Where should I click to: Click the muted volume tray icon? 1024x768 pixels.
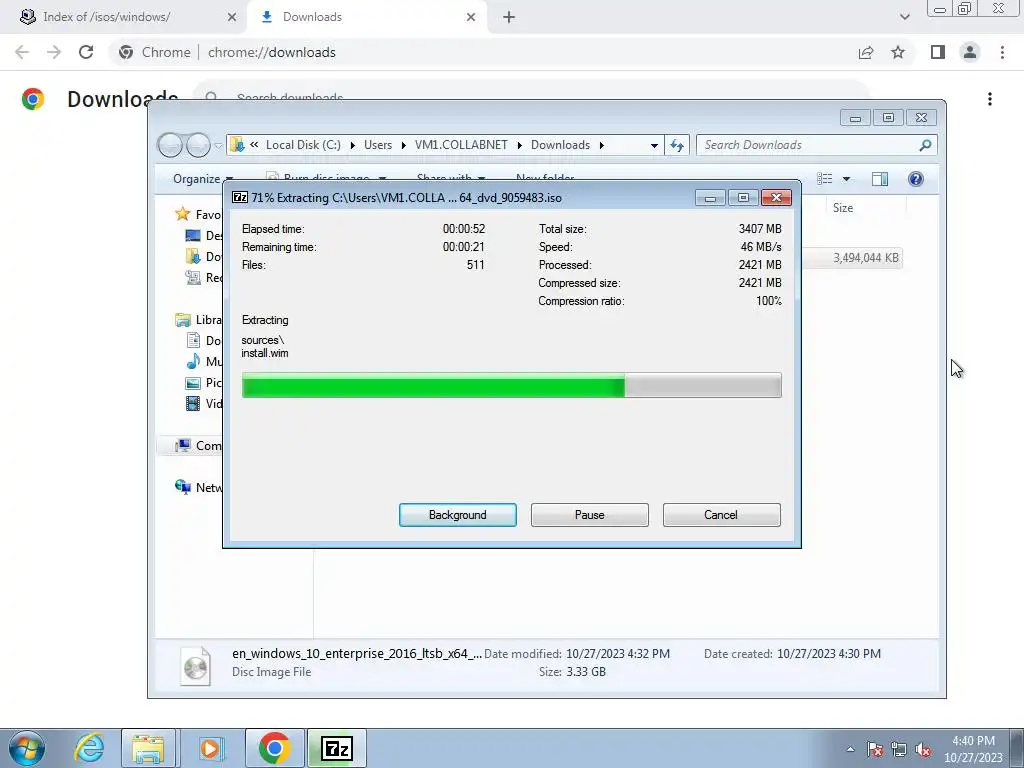923,749
